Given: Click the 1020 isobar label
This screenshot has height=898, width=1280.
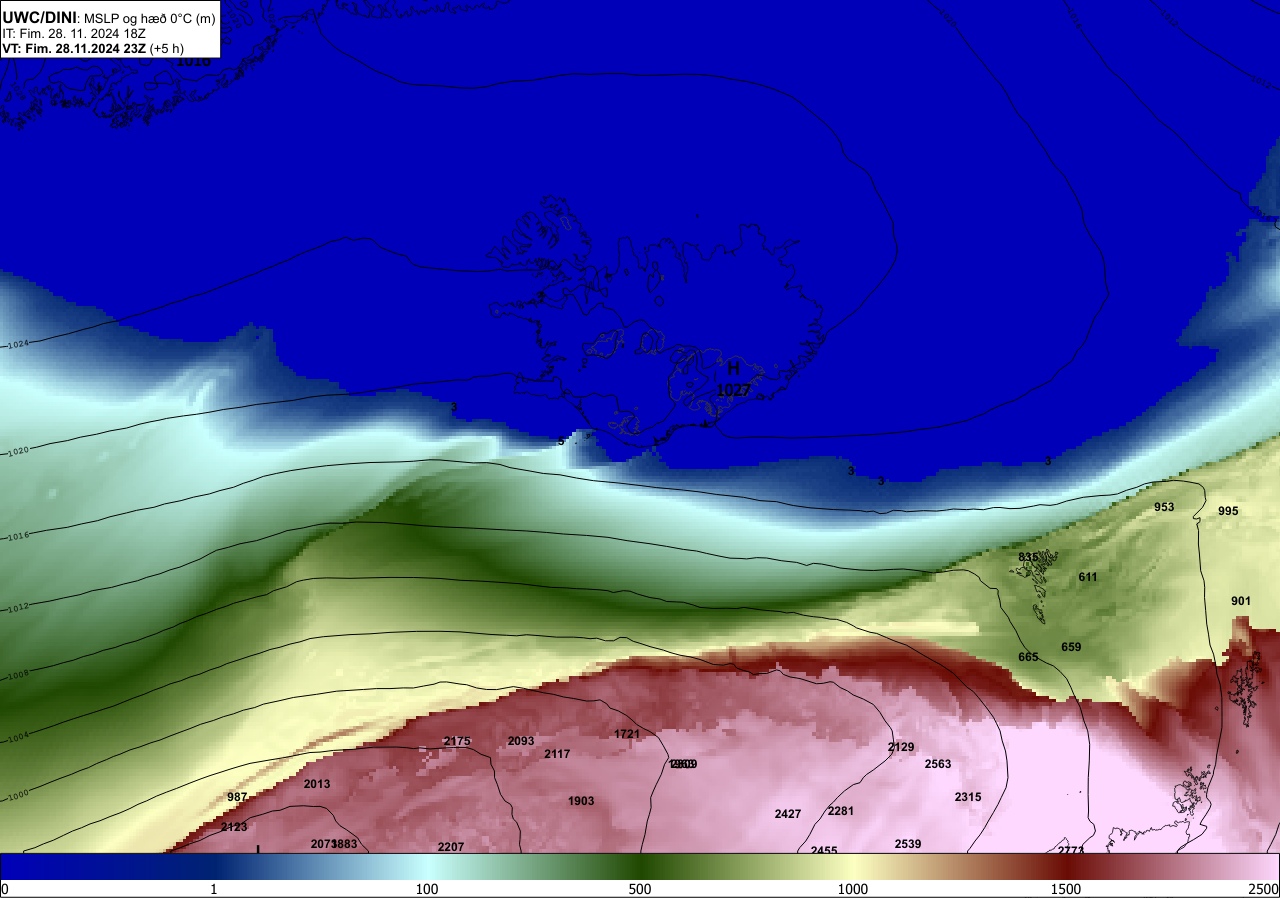Looking at the screenshot, I should (19, 451).
